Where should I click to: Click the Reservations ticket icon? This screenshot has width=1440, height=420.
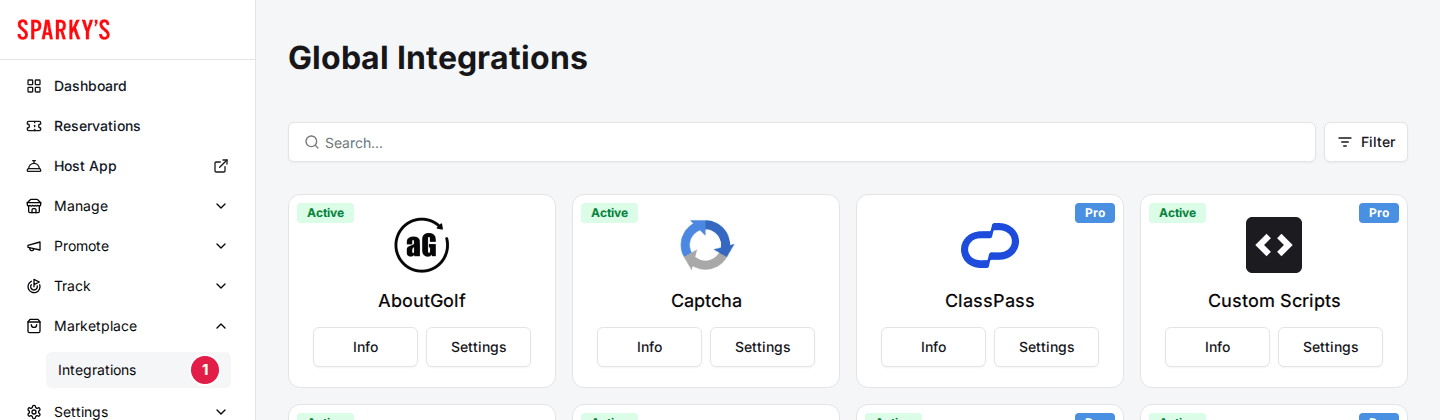(x=34, y=126)
